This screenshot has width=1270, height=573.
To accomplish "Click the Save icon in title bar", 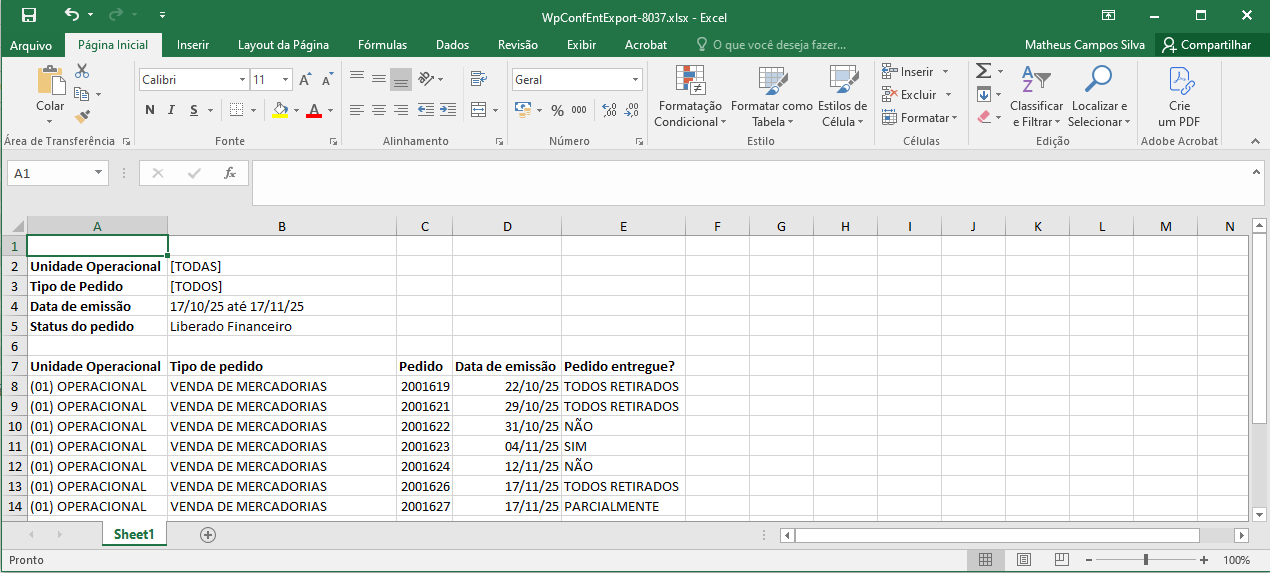I will 29,15.
